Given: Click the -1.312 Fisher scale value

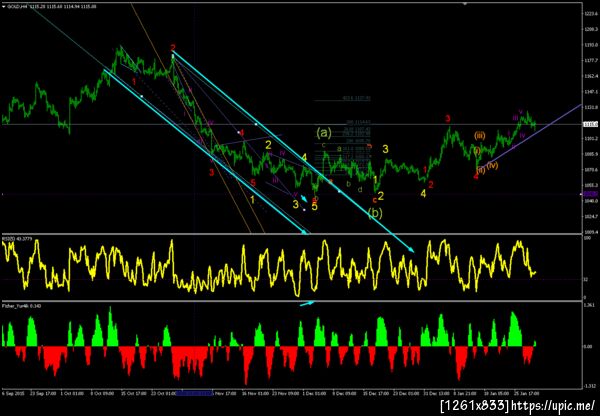Looking at the screenshot, I should click(589, 385).
